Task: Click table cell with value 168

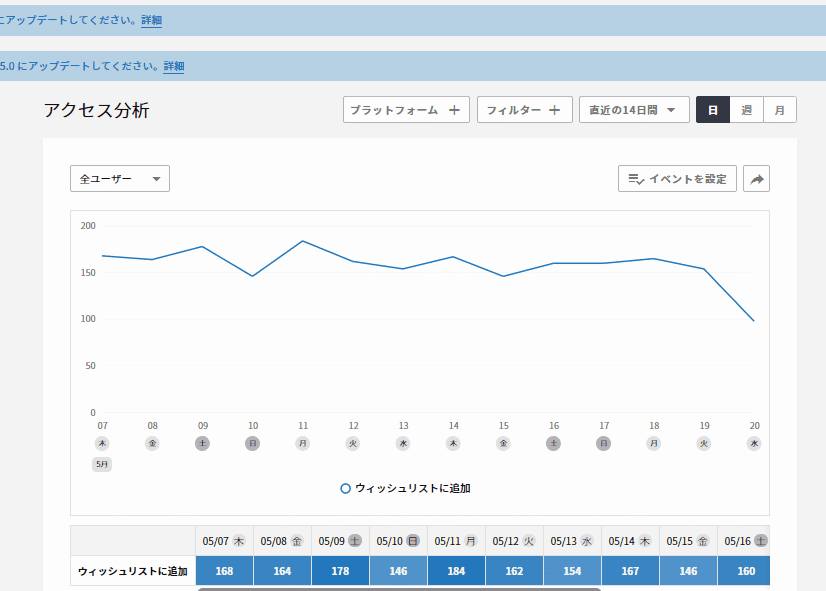Action: (224, 571)
